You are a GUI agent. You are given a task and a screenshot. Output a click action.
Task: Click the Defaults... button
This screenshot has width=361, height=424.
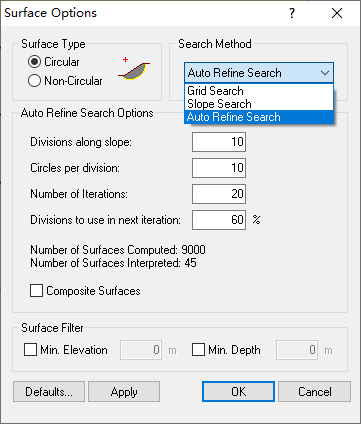click(x=49, y=392)
